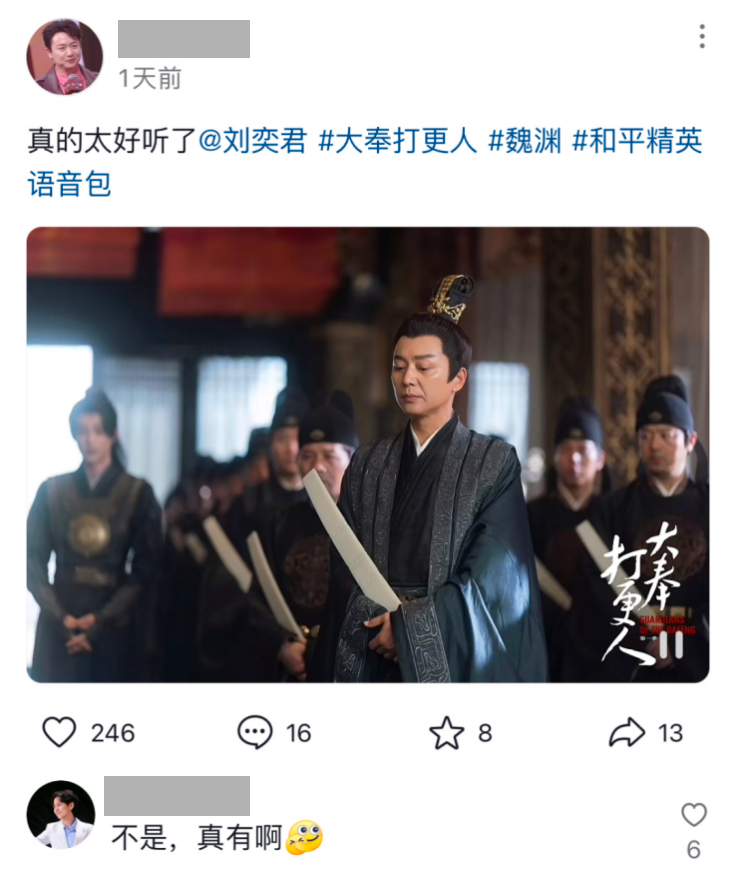748x874 pixels.
Task: Like the comment "不是，真有啊"
Action: [x=694, y=815]
